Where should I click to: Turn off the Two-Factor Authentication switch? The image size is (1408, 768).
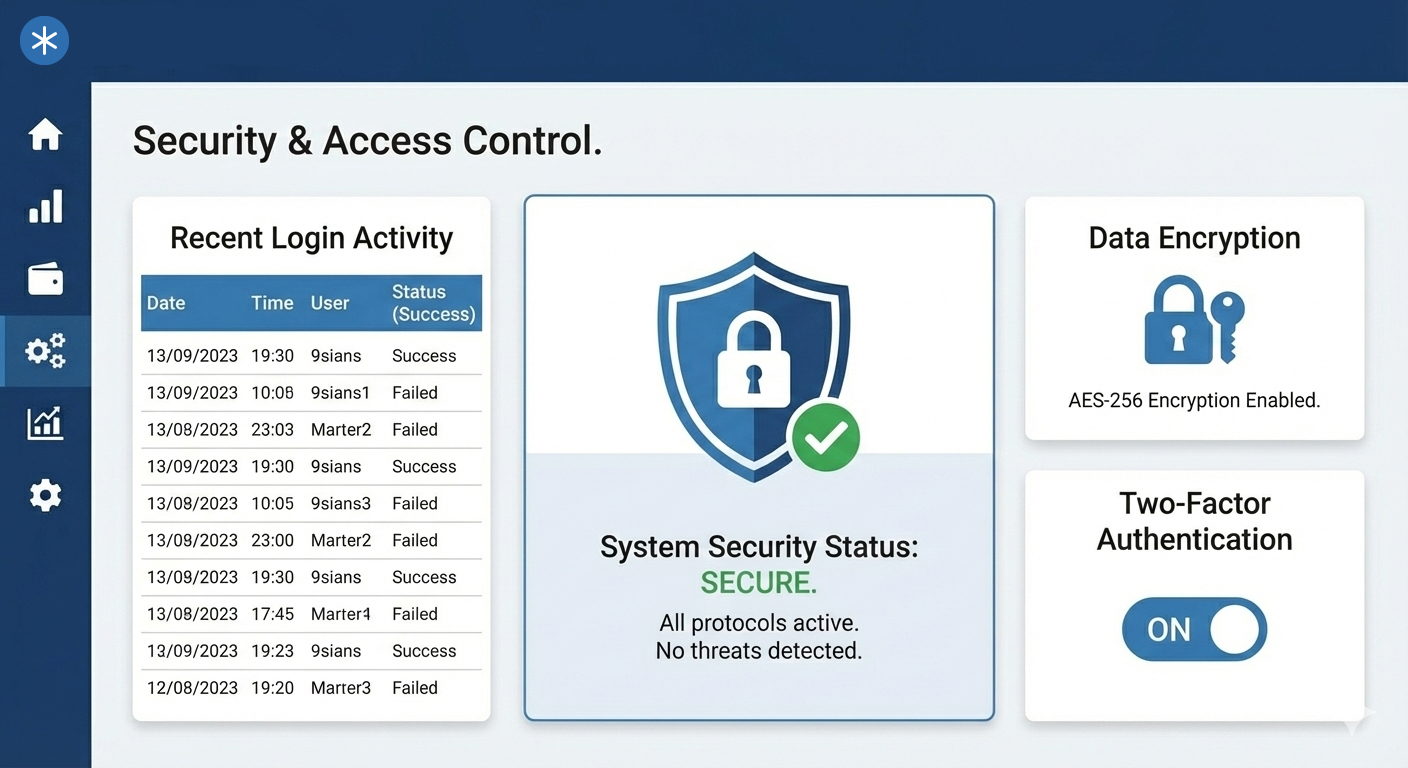pyautogui.click(x=1194, y=629)
